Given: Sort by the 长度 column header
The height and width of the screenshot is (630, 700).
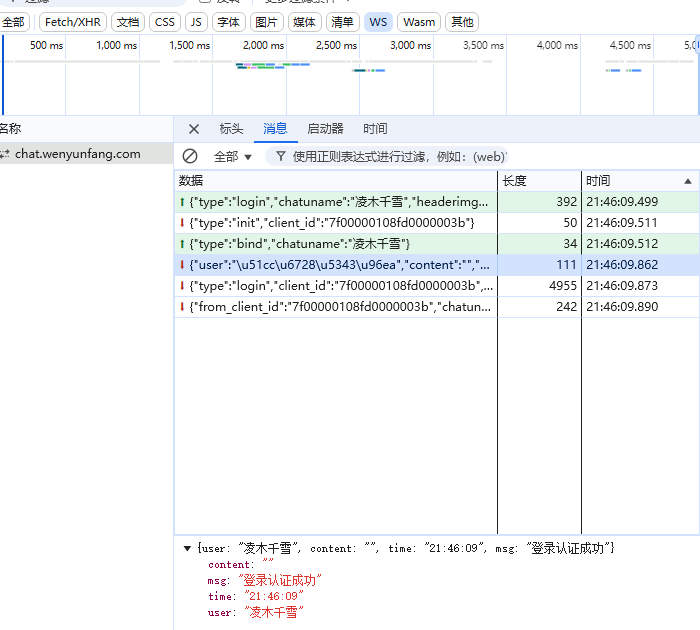Looking at the screenshot, I should (539, 181).
